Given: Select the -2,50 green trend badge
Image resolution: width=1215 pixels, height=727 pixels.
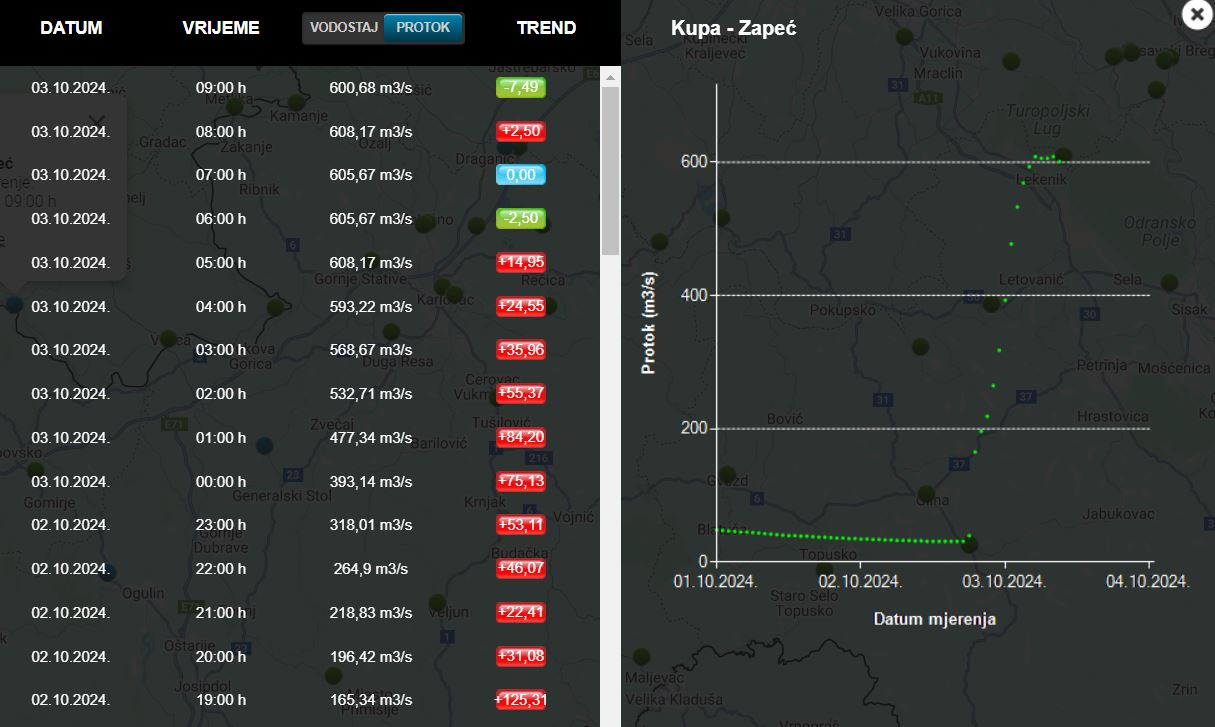Looking at the screenshot, I should click(521, 218).
